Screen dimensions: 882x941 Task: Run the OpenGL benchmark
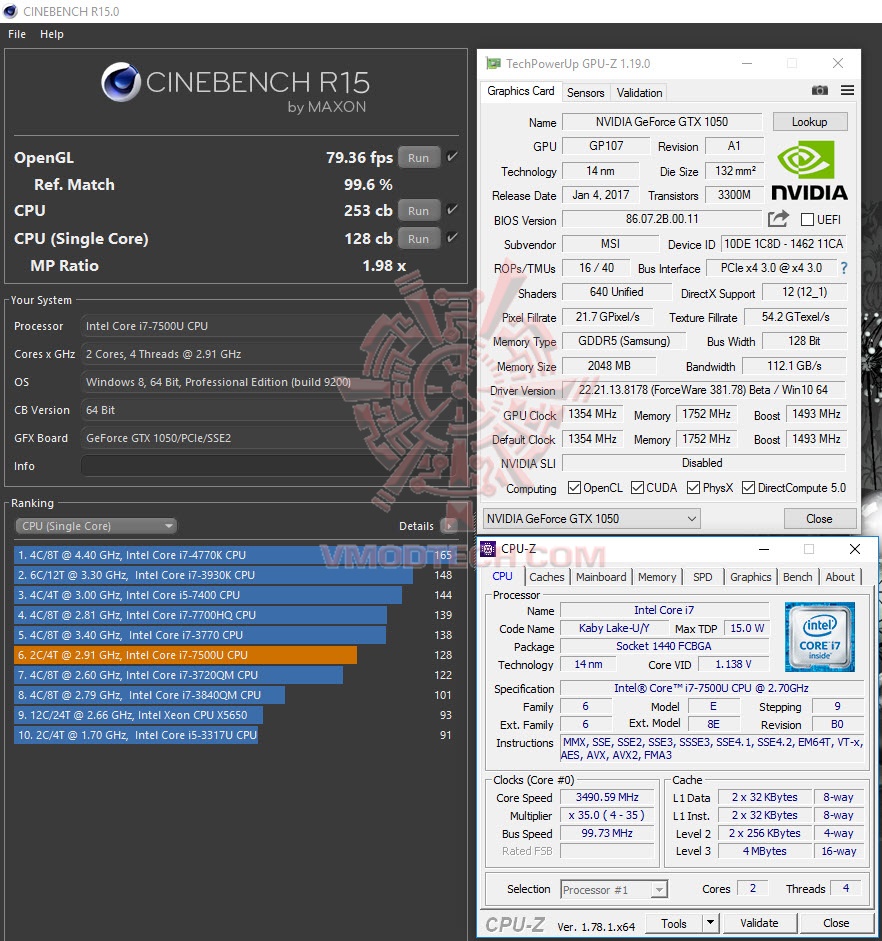419,157
